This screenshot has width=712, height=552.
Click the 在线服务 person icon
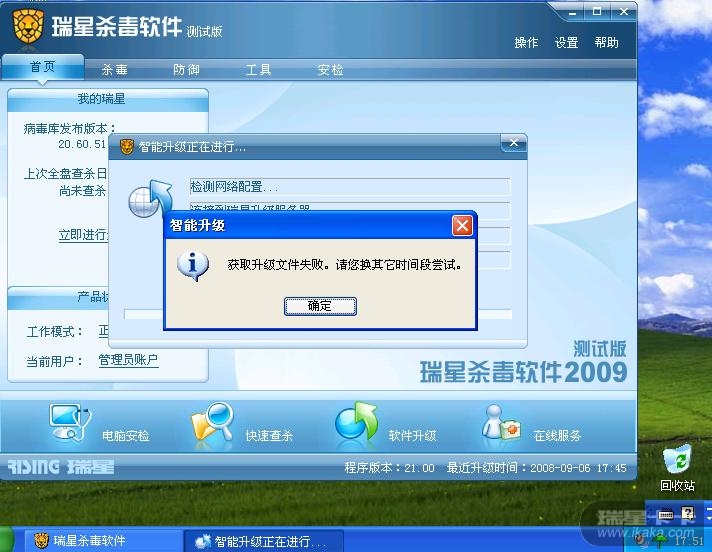pyautogui.click(x=500, y=422)
